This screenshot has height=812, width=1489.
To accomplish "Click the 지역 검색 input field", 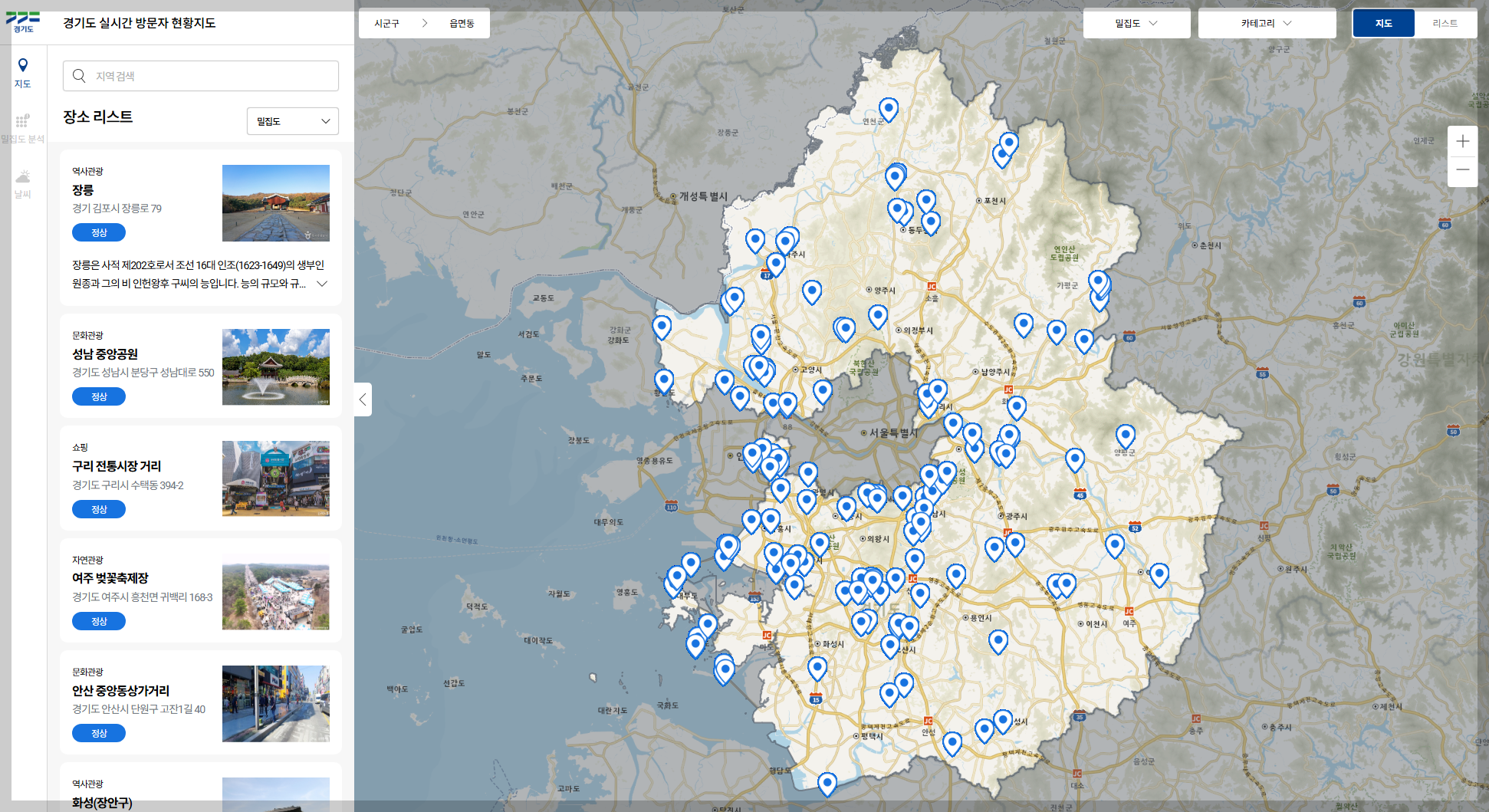I will (201, 76).
